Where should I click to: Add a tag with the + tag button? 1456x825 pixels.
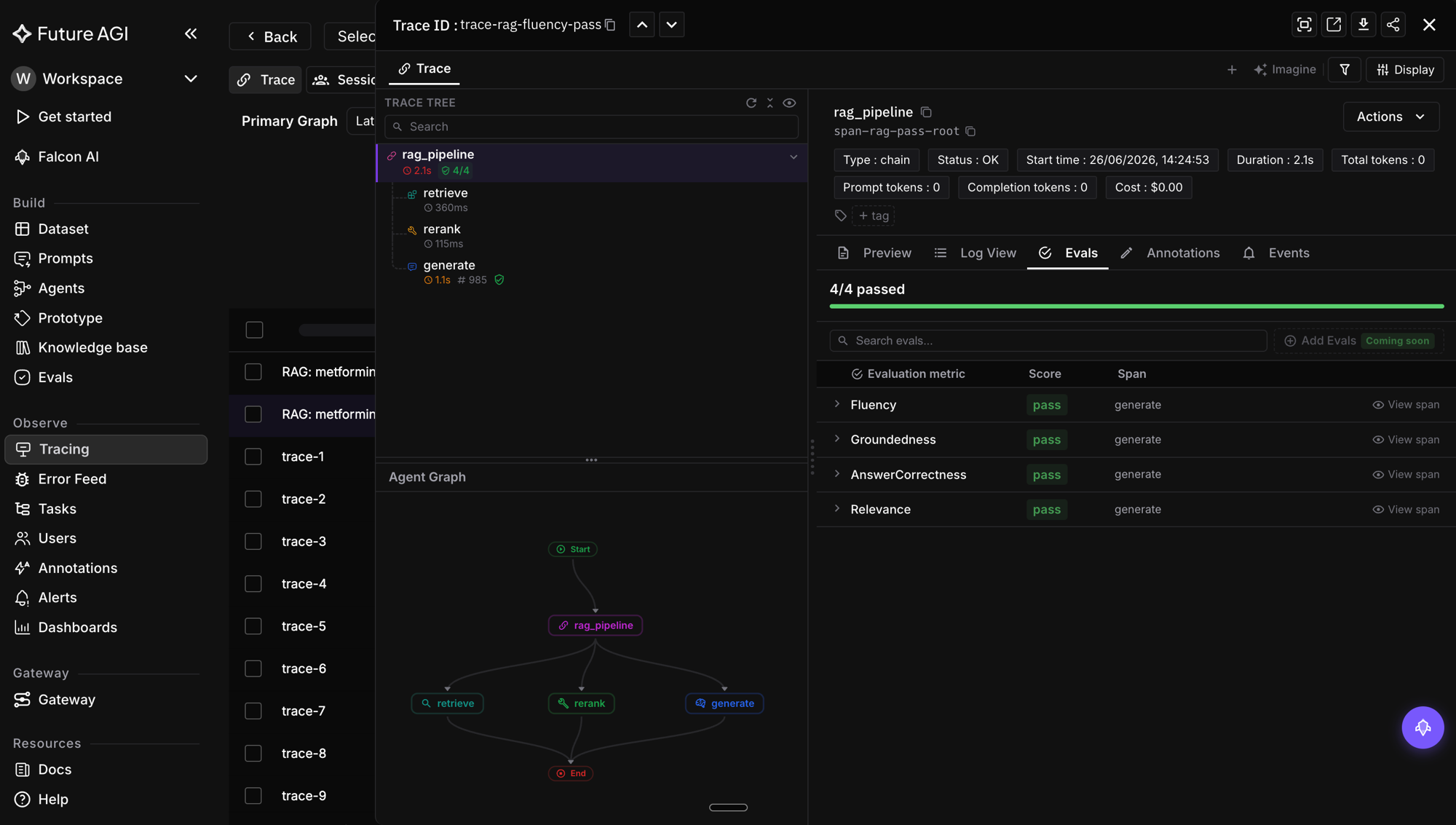(873, 216)
